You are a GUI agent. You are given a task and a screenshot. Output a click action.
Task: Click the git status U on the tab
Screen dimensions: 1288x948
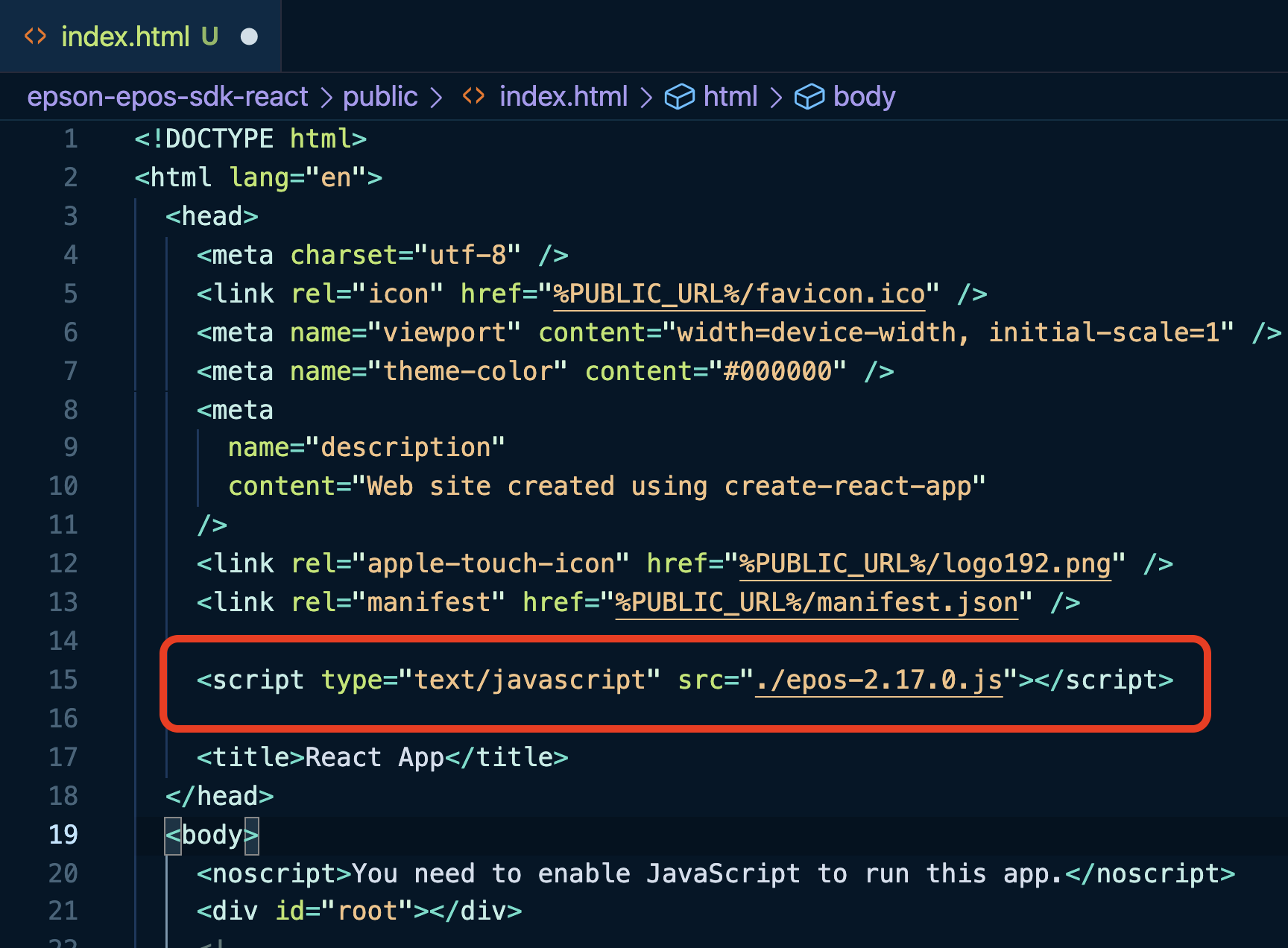210,37
